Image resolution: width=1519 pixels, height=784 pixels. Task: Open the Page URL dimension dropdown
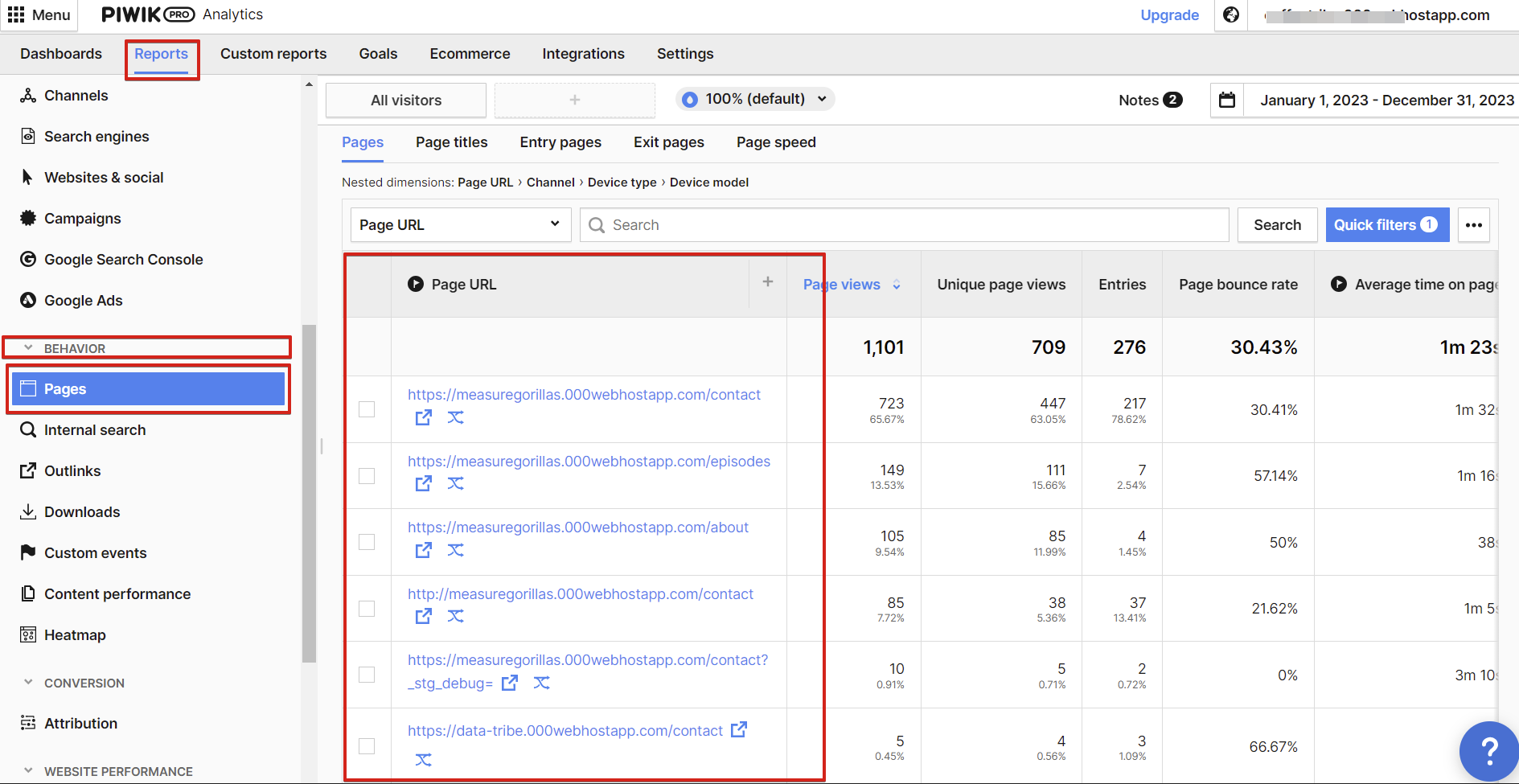[x=460, y=224]
